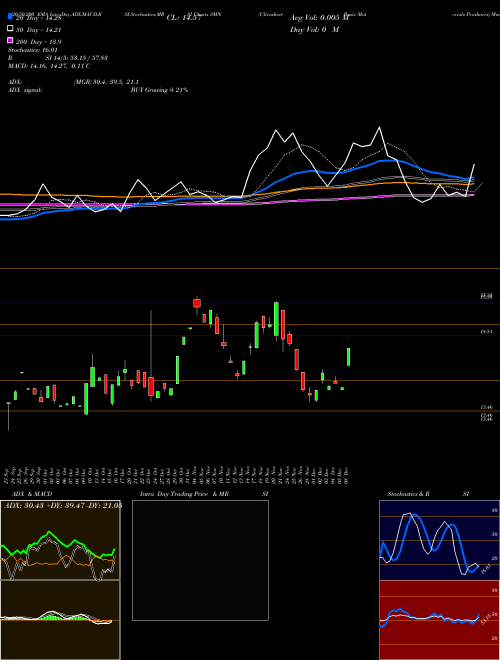Click the 'Stochastics & R' panel heading
500x660 pixels.
409,494
